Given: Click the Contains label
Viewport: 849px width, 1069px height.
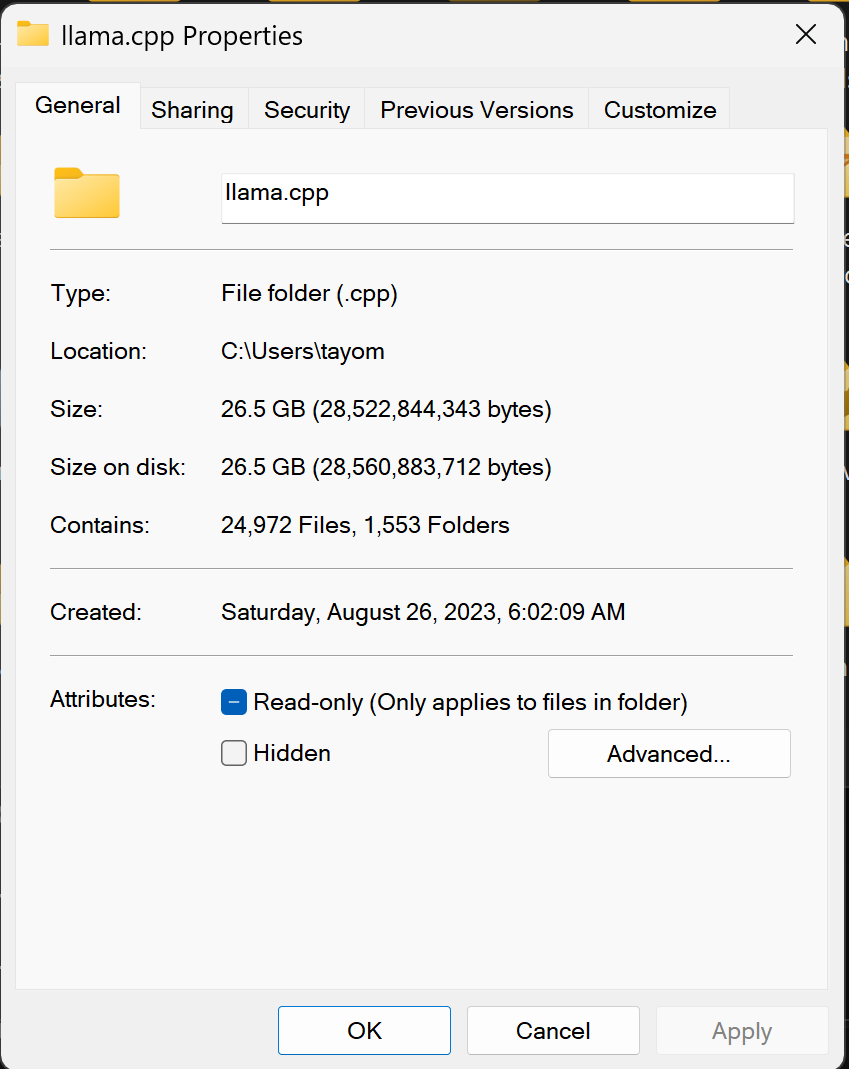Looking at the screenshot, I should [x=100, y=525].
